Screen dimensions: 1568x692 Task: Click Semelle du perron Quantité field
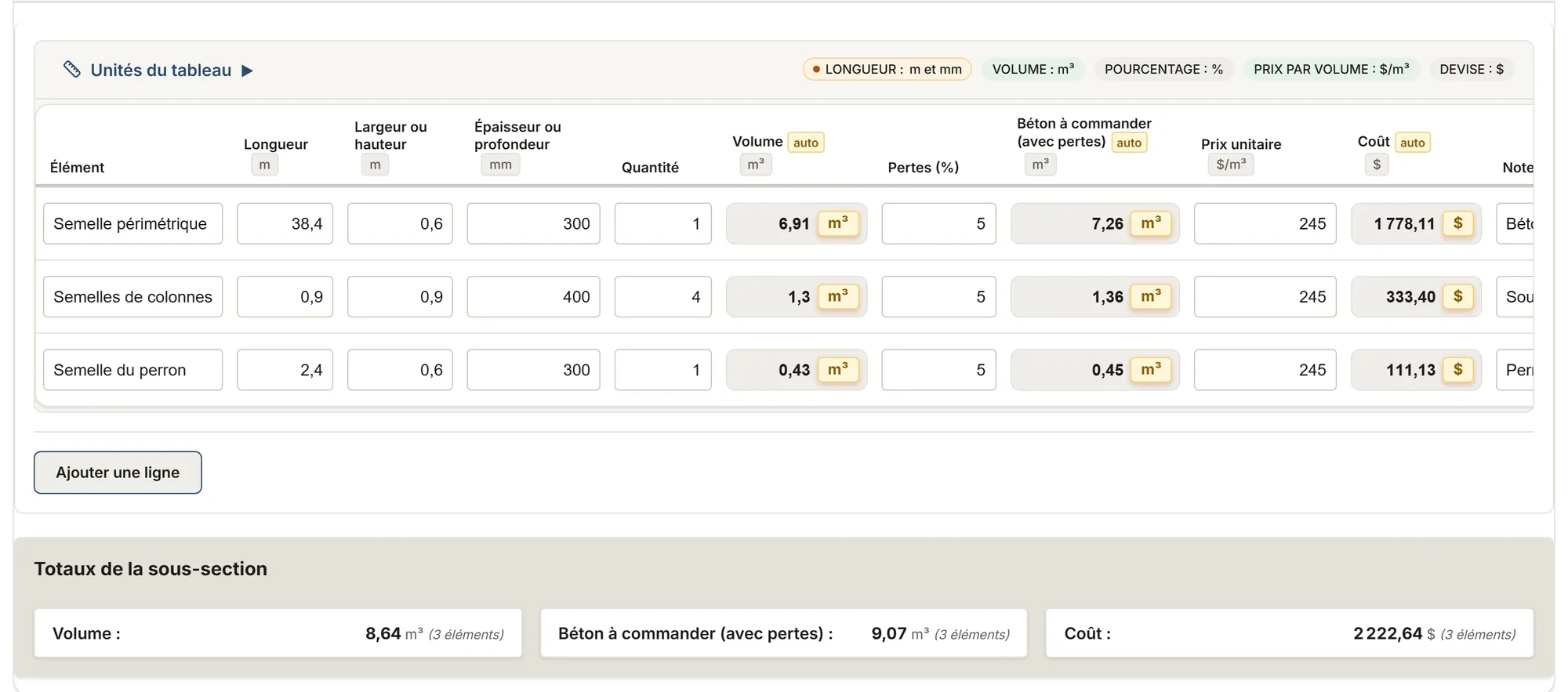[x=662, y=369]
